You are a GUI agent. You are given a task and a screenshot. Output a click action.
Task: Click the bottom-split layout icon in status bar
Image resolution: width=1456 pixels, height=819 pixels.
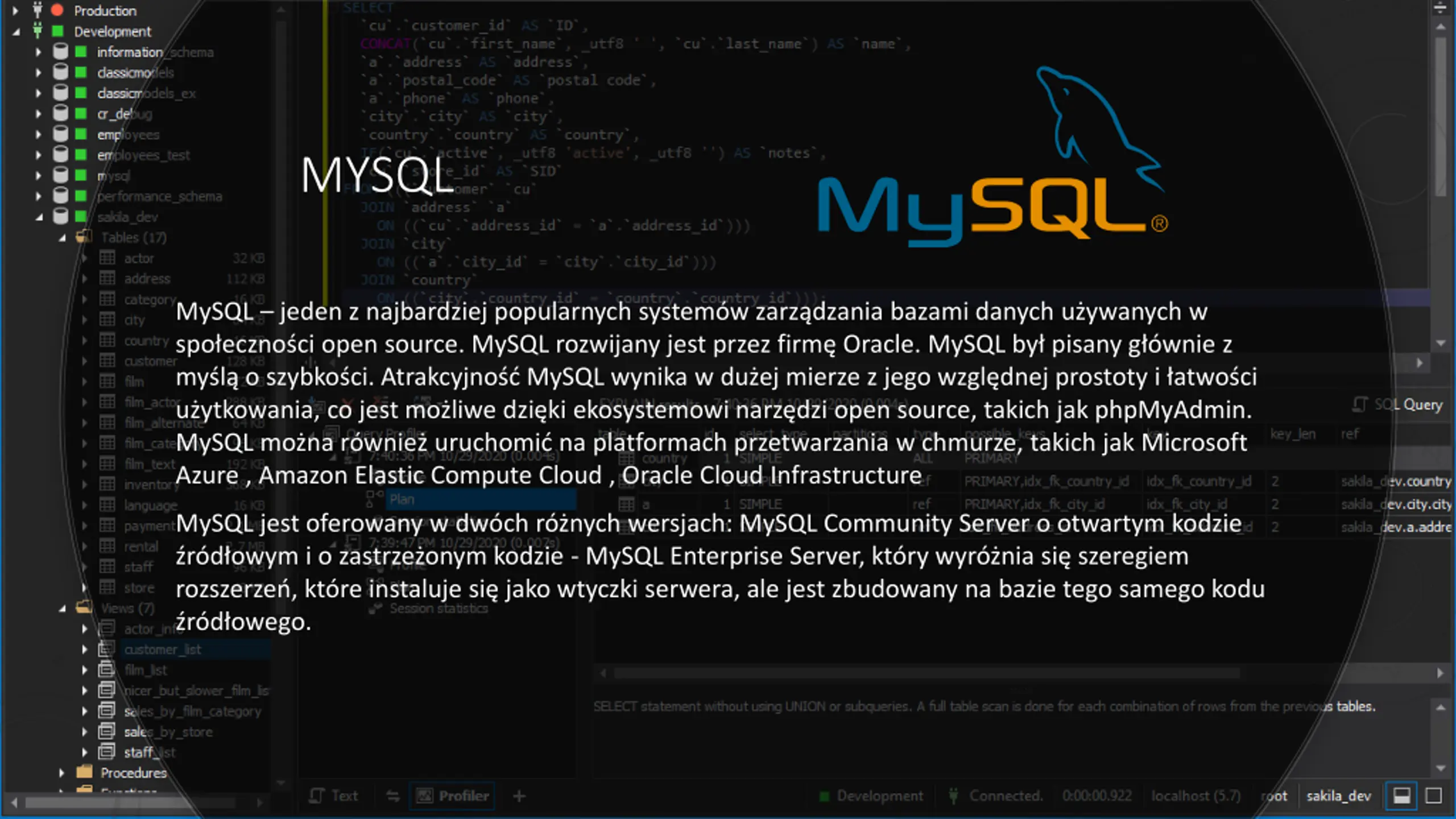1401,795
